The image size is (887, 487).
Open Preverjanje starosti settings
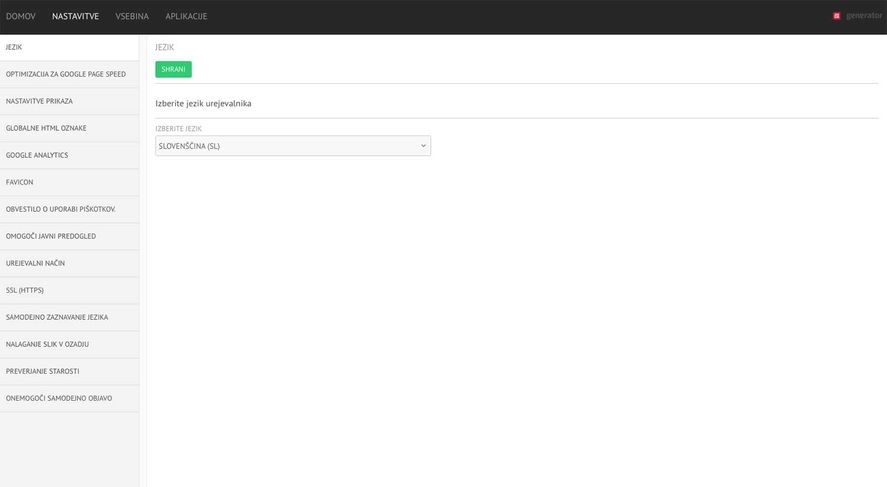[70, 372]
